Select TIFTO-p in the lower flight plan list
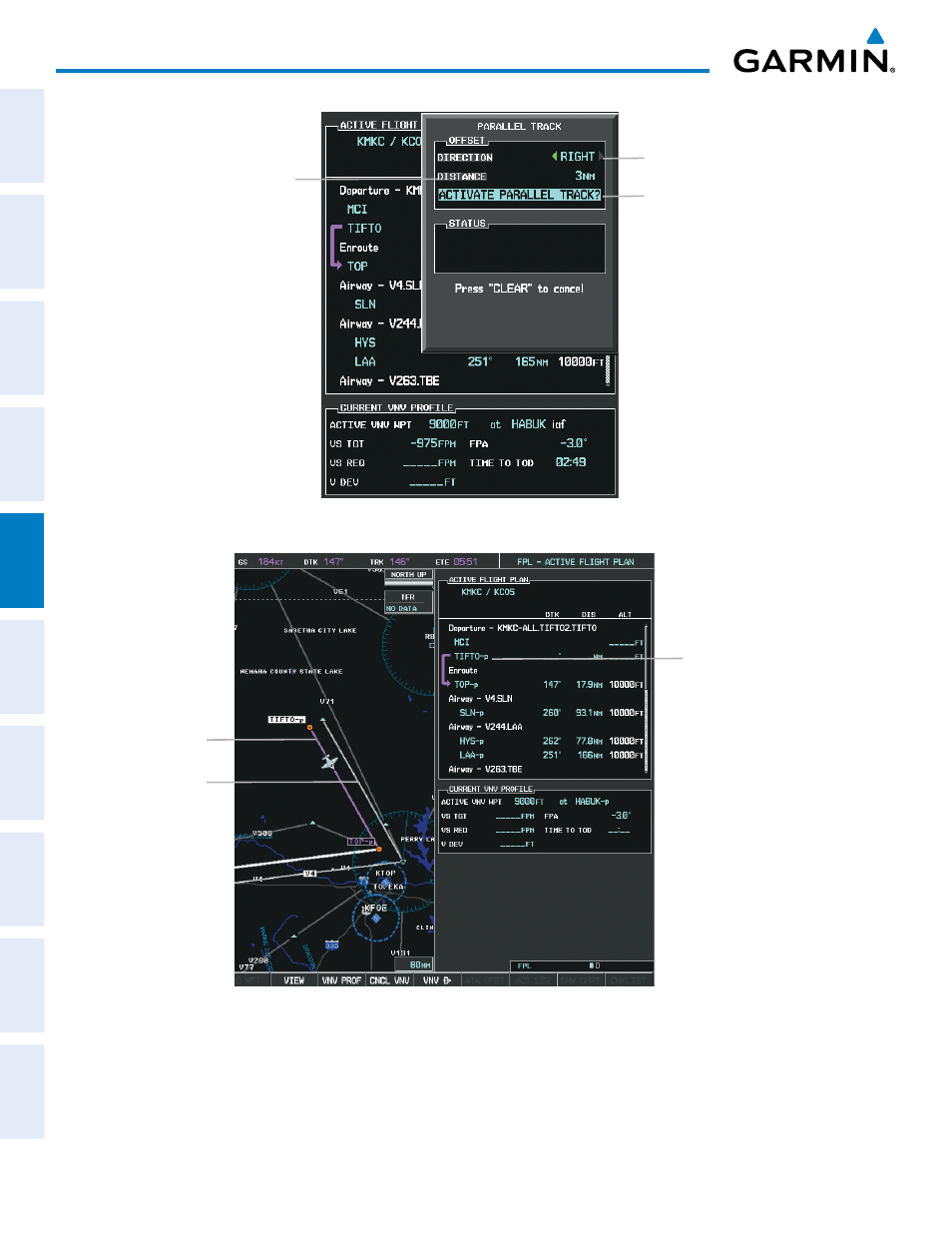 click(471, 657)
